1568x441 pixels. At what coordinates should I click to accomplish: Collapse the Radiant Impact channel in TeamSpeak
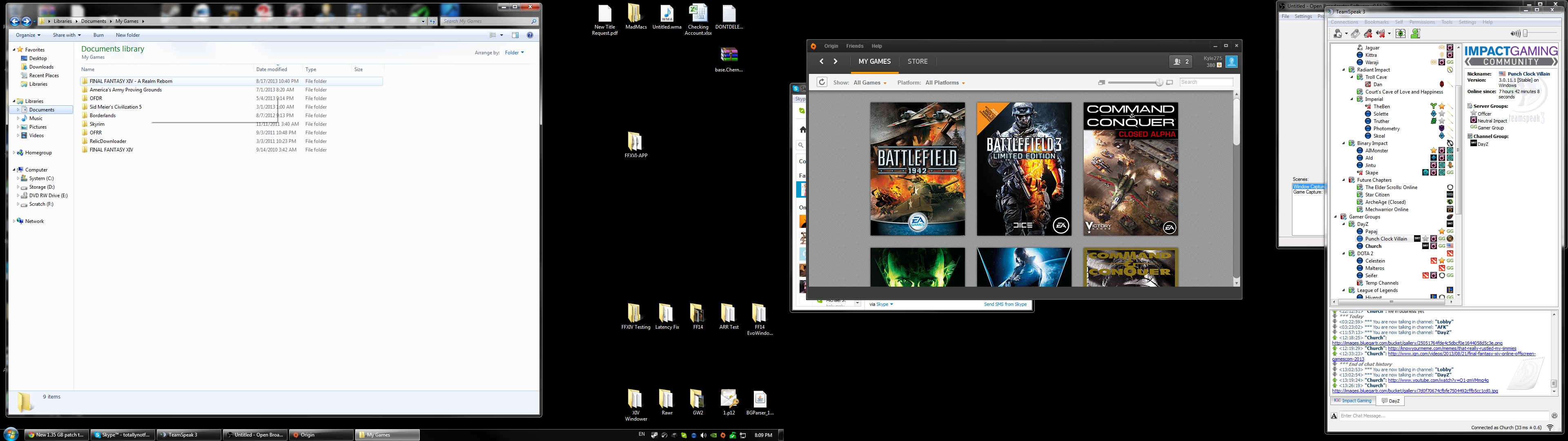point(1344,69)
